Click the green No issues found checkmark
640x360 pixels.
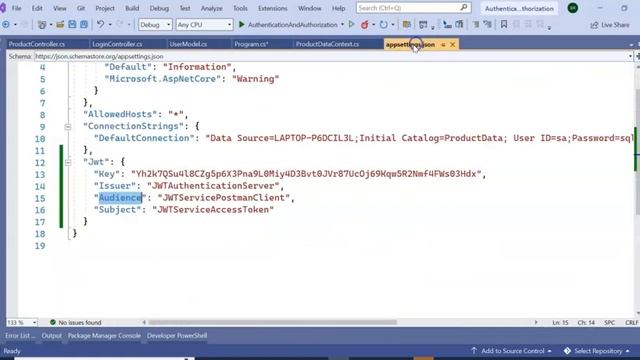(x=53, y=322)
